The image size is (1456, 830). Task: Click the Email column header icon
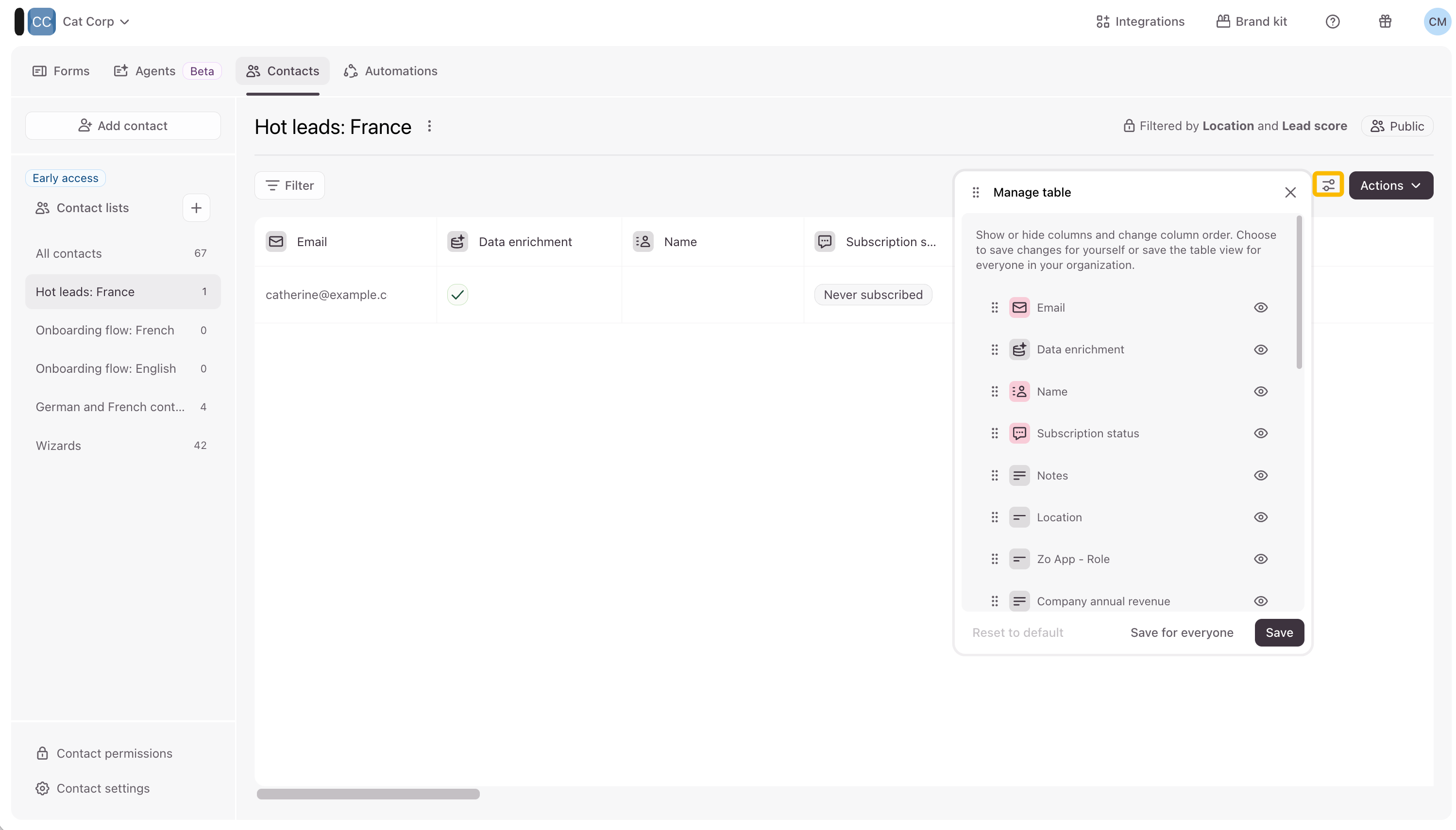[x=276, y=242]
